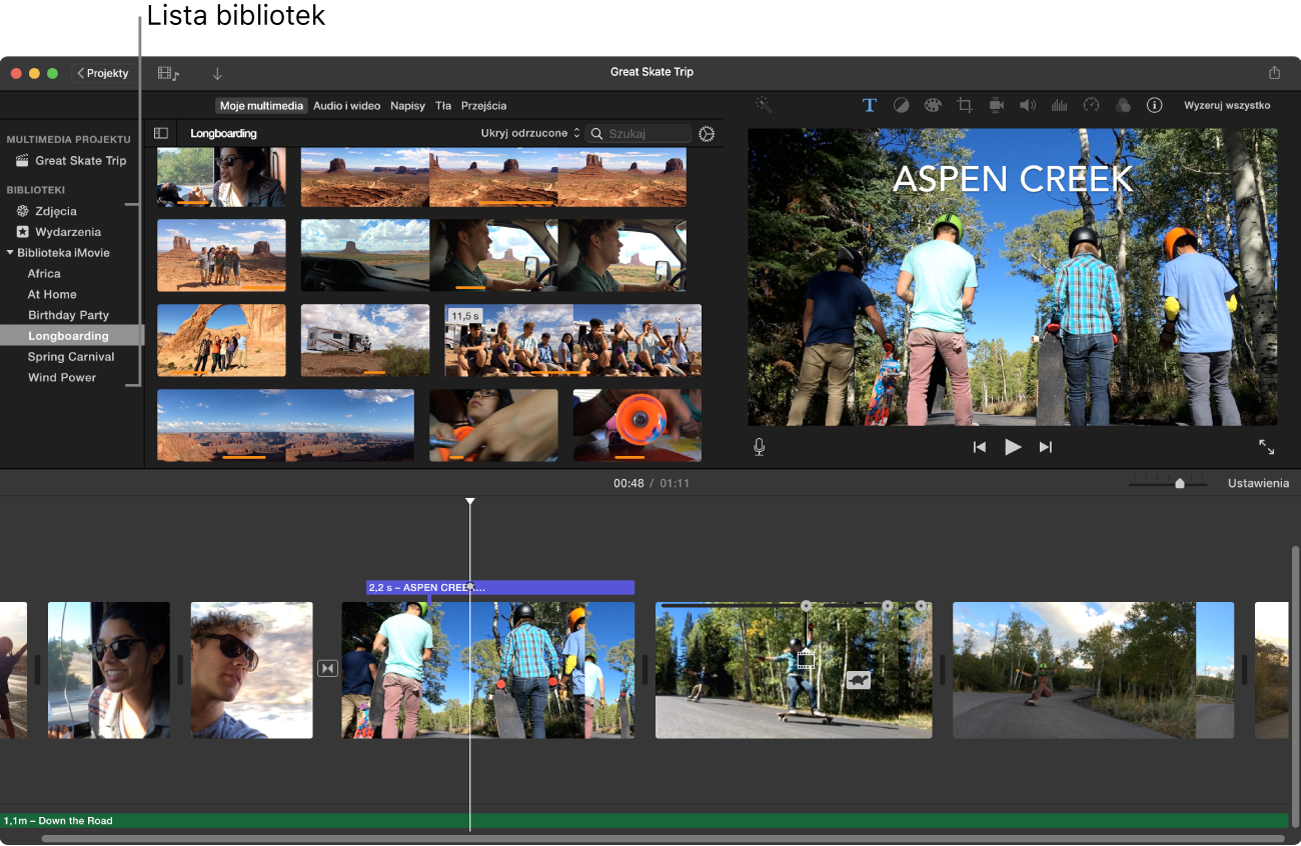Screen dimensions: 1301x846
Task: Open the color correction palette icon
Action: [932, 105]
